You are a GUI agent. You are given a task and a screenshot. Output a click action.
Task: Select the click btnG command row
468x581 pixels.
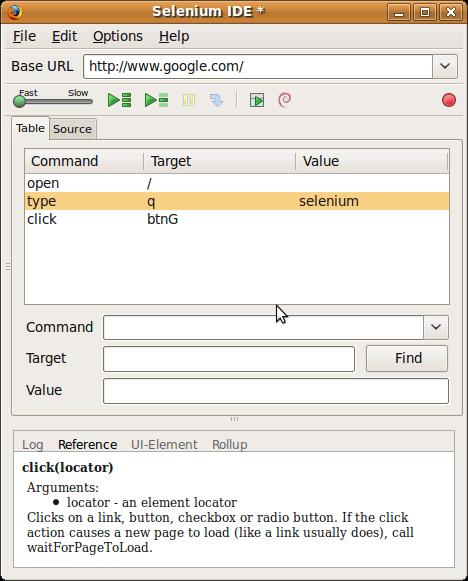pos(237,219)
